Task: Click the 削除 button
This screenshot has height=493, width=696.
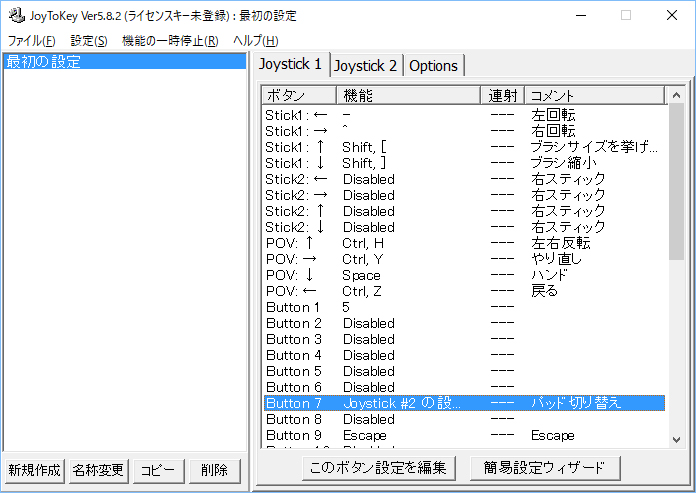Action: [x=215, y=470]
